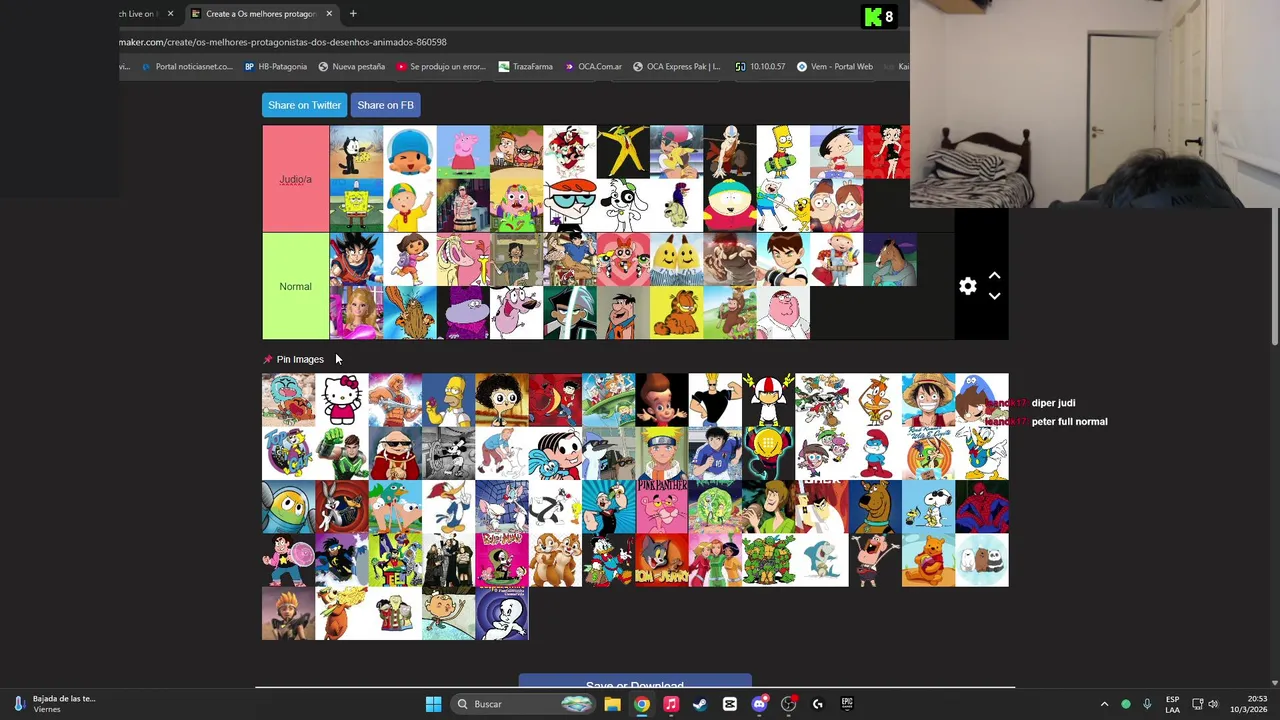1280x720 pixels.
Task: Open the 10.10.0.57 bookmark
Action: click(760, 67)
